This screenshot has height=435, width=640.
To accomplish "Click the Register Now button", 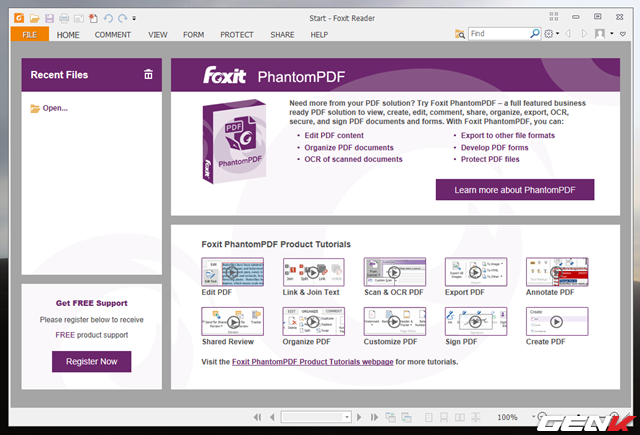I will [91, 361].
